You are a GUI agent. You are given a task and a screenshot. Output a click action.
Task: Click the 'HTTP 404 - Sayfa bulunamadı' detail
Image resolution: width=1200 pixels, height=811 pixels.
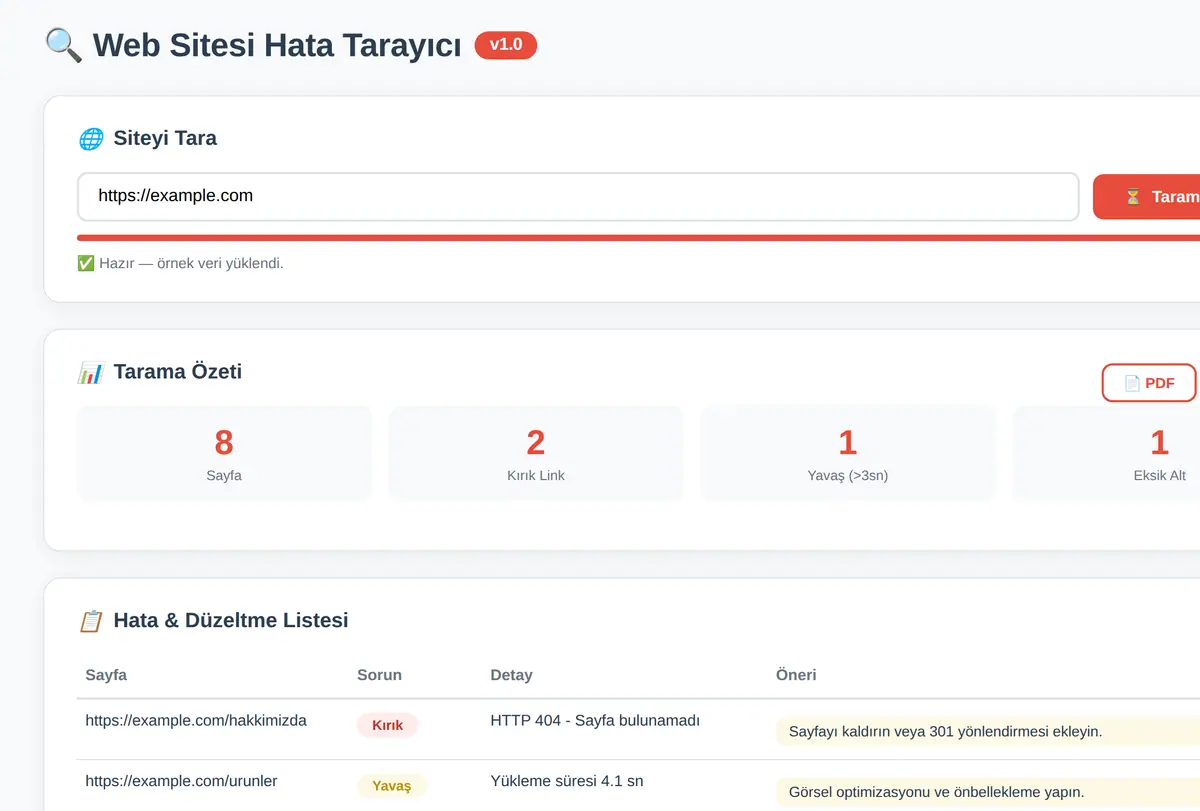coord(595,720)
